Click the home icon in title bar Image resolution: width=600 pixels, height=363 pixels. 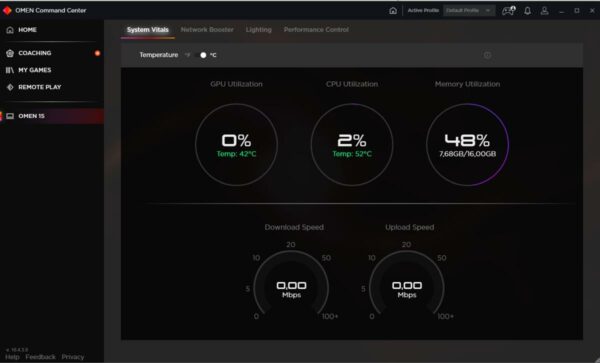[393, 10]
